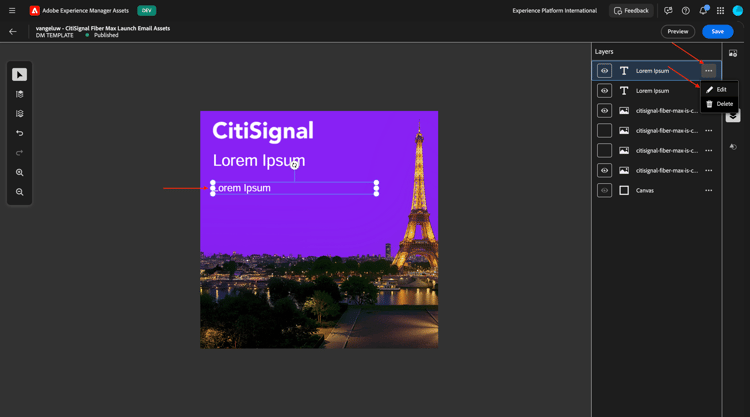Screen dimensions: 750x417
Task: Open the Feedback button
Action: [x=631, y=11]
